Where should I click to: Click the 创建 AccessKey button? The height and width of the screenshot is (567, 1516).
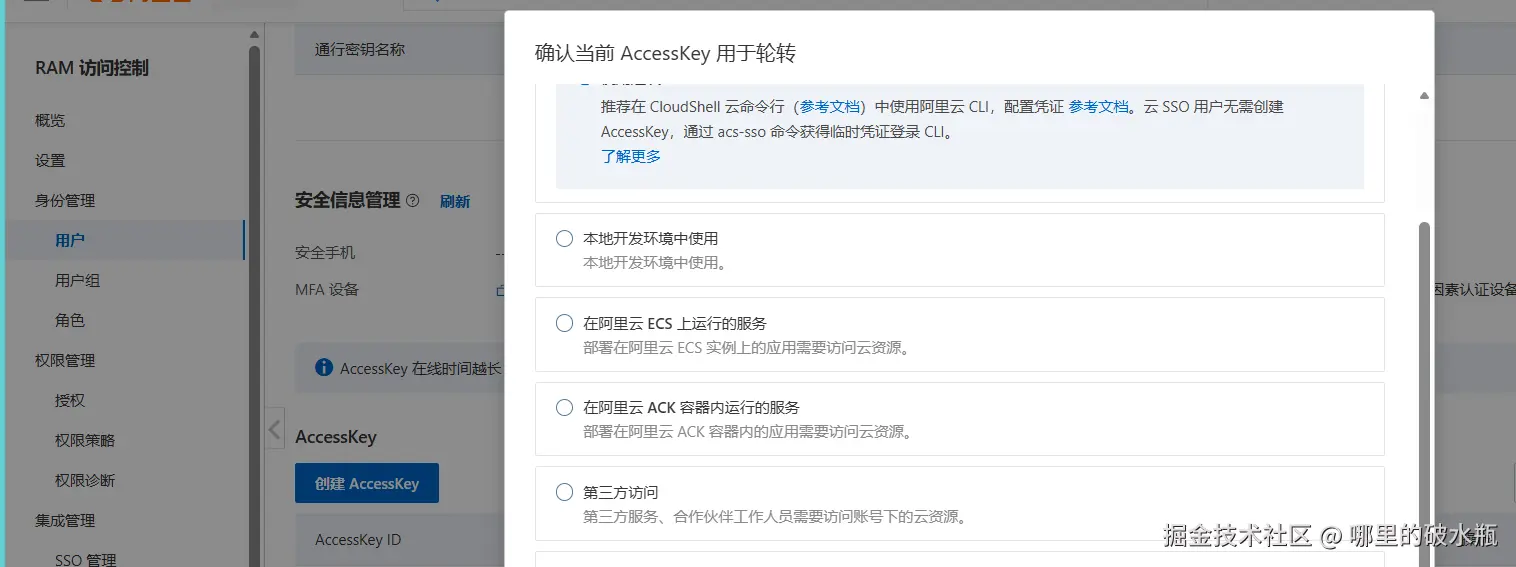point(366,484)
